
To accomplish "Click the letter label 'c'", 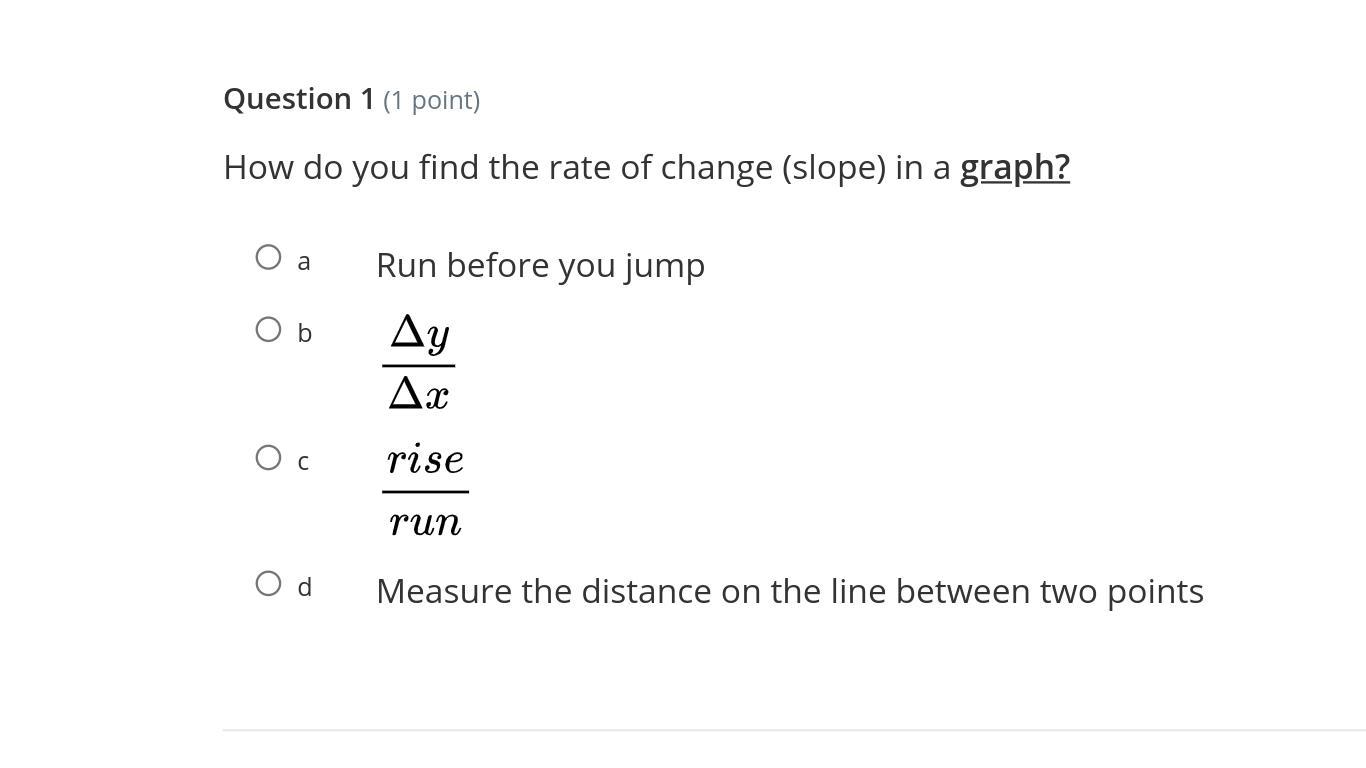I will coord(303,462).
